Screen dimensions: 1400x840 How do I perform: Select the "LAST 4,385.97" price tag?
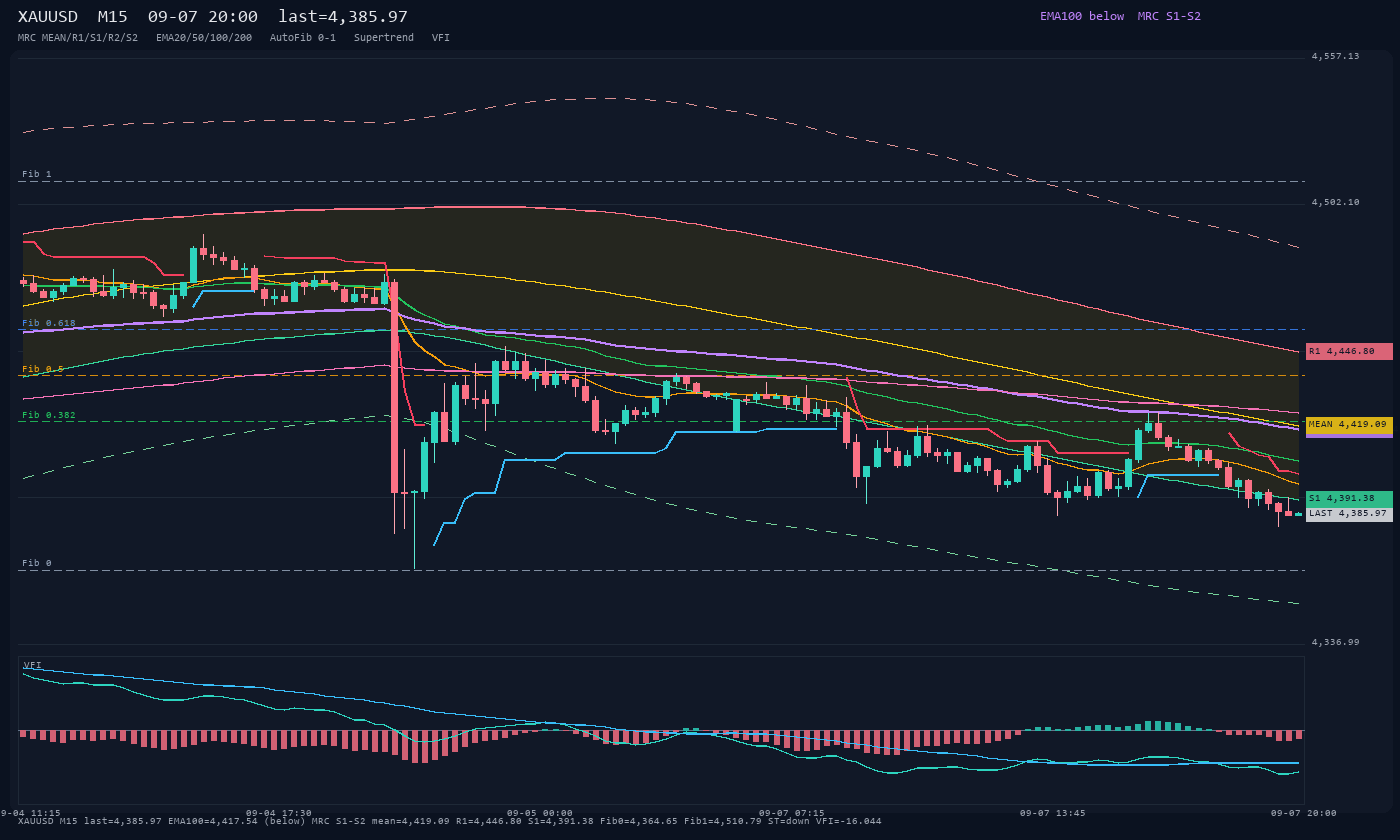click(1349, 513)
